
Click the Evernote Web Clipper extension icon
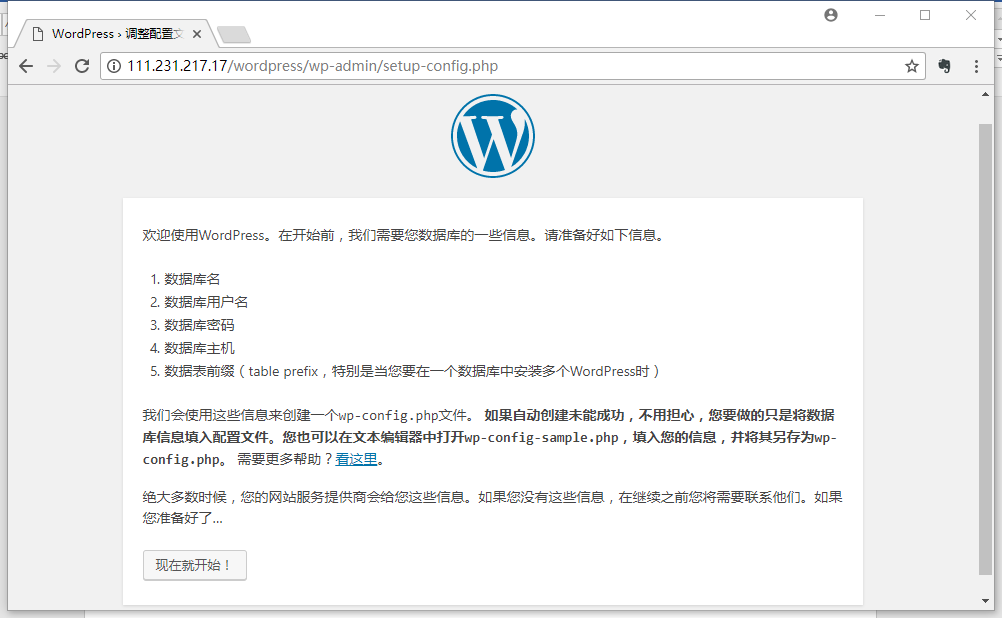click(943, 66)
